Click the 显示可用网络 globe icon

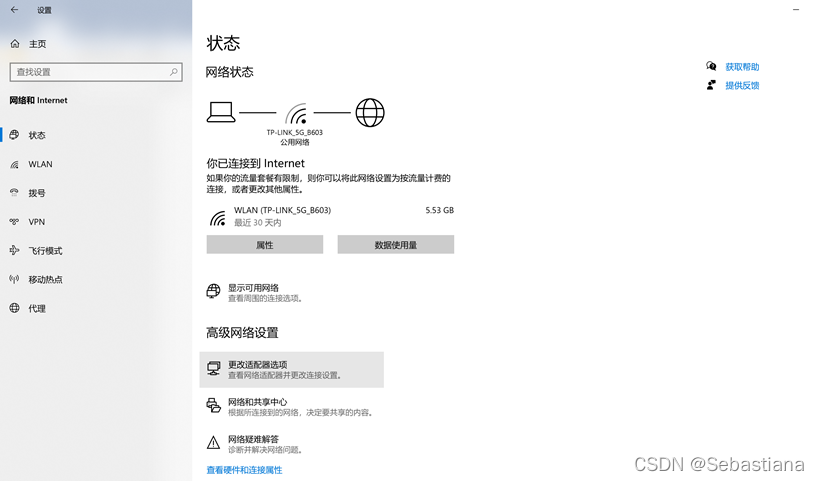tap(213, 291)
